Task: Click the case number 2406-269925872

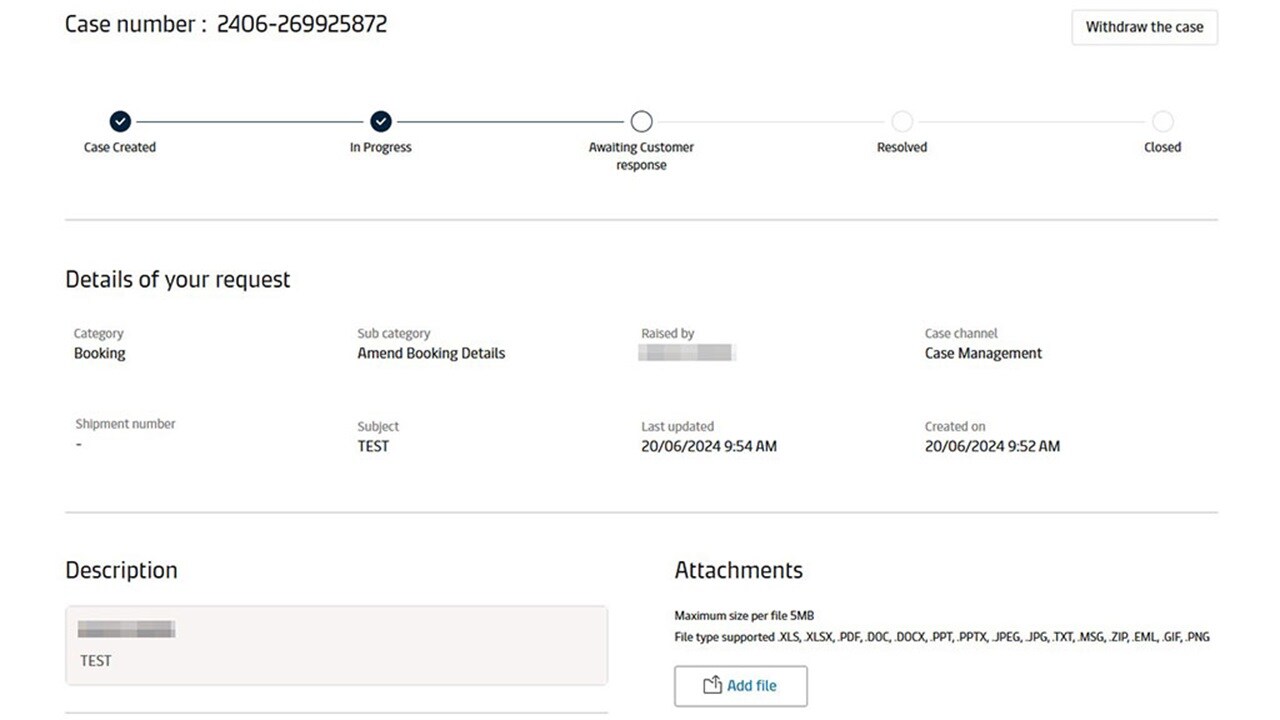Action: click(x=301, y=25)
